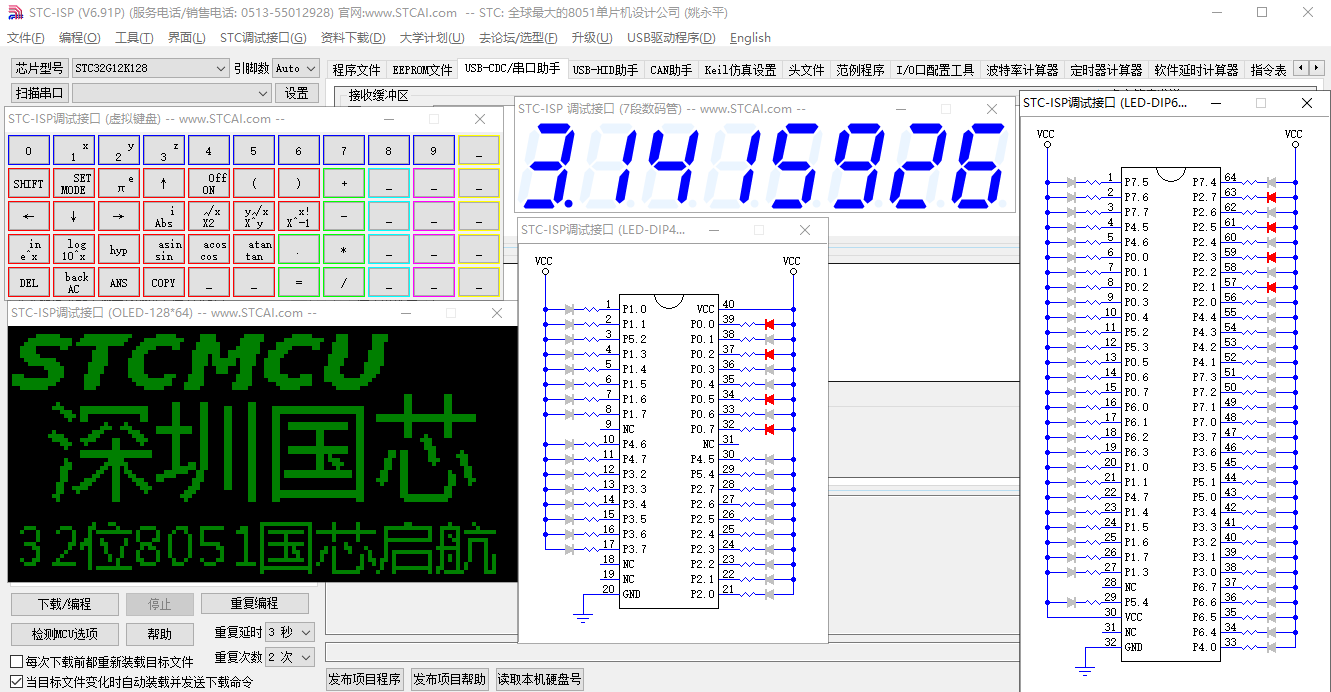The height and width of the screenshot is (692, 1331).
Task: Click the square root / X2 key
Action: pos(209,217)
